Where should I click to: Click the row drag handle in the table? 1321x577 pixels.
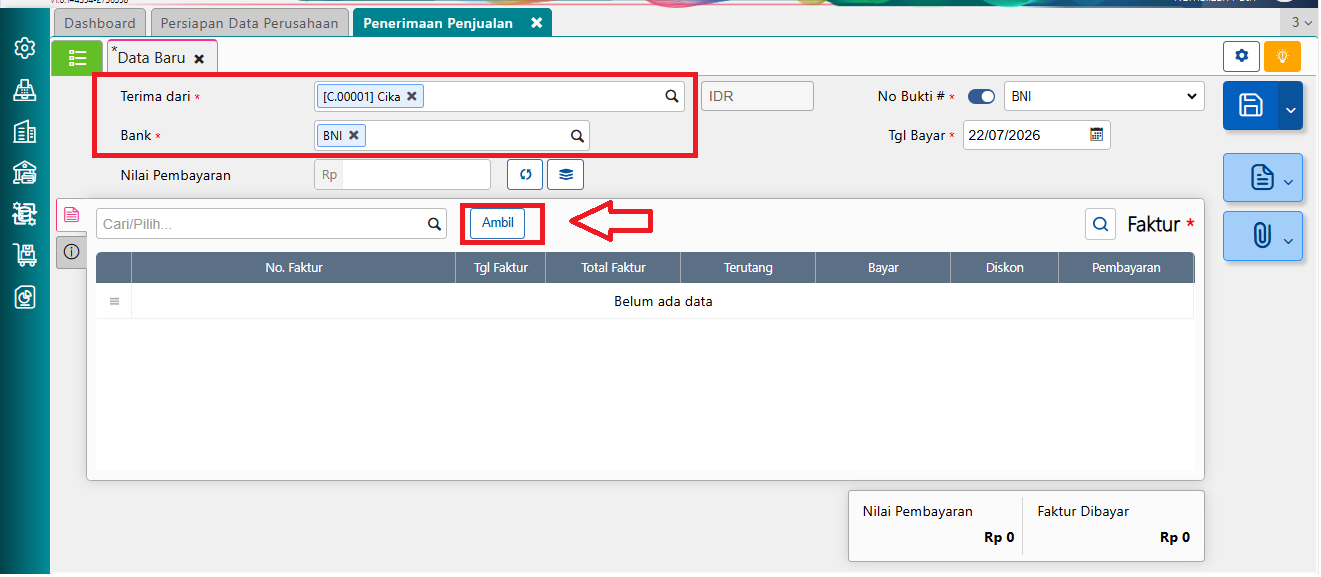(114, 301)
